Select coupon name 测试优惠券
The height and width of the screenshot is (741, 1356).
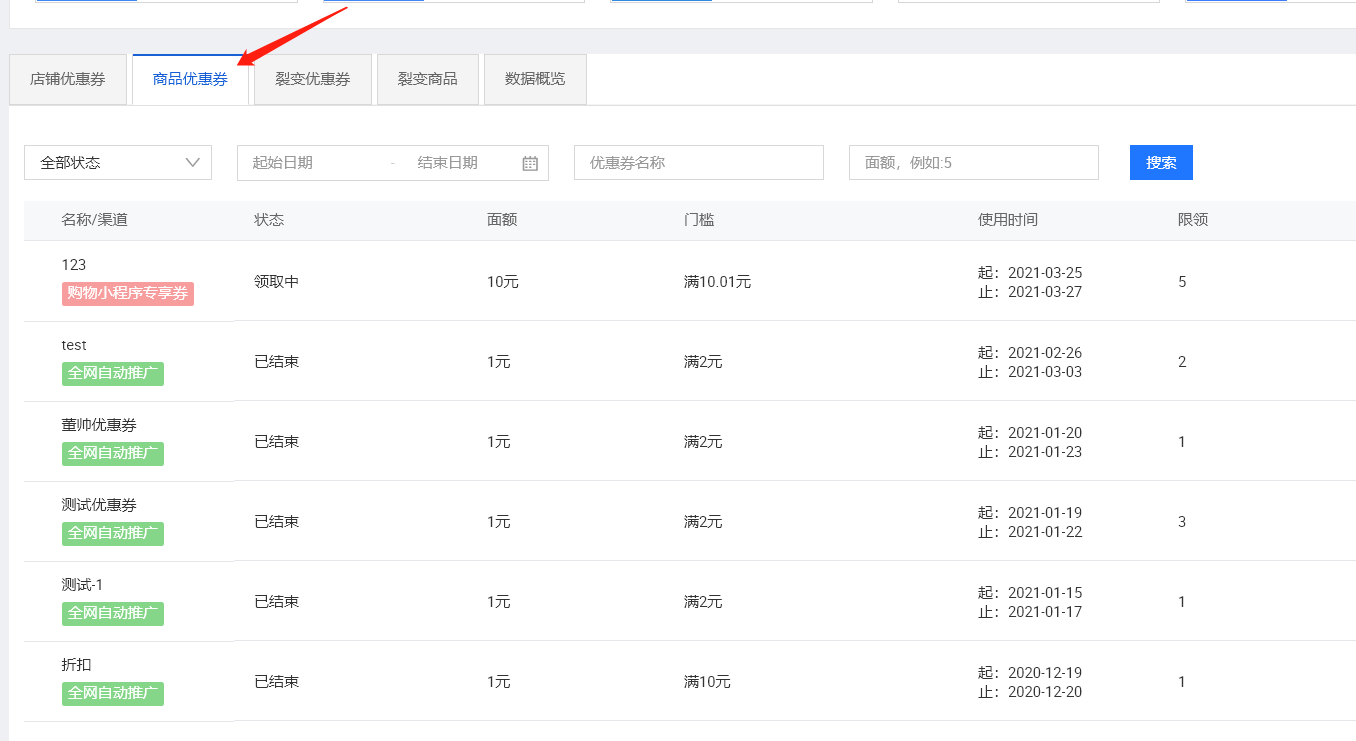click(x=99, y=505)
